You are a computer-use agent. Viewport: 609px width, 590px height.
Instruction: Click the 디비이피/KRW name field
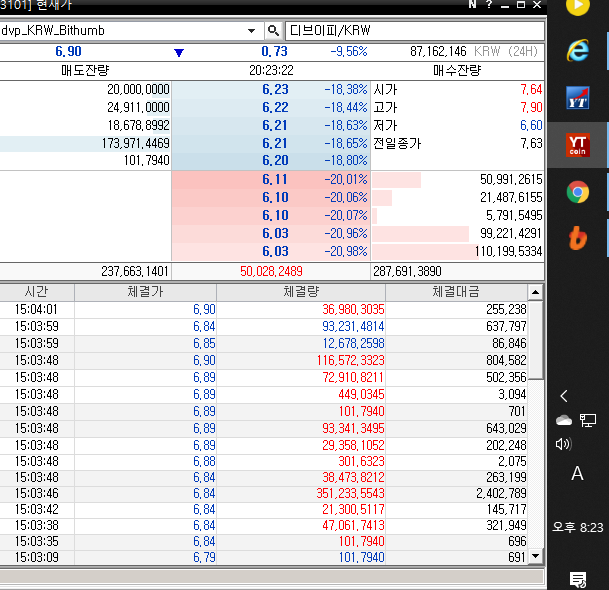(x=413, y=30)
